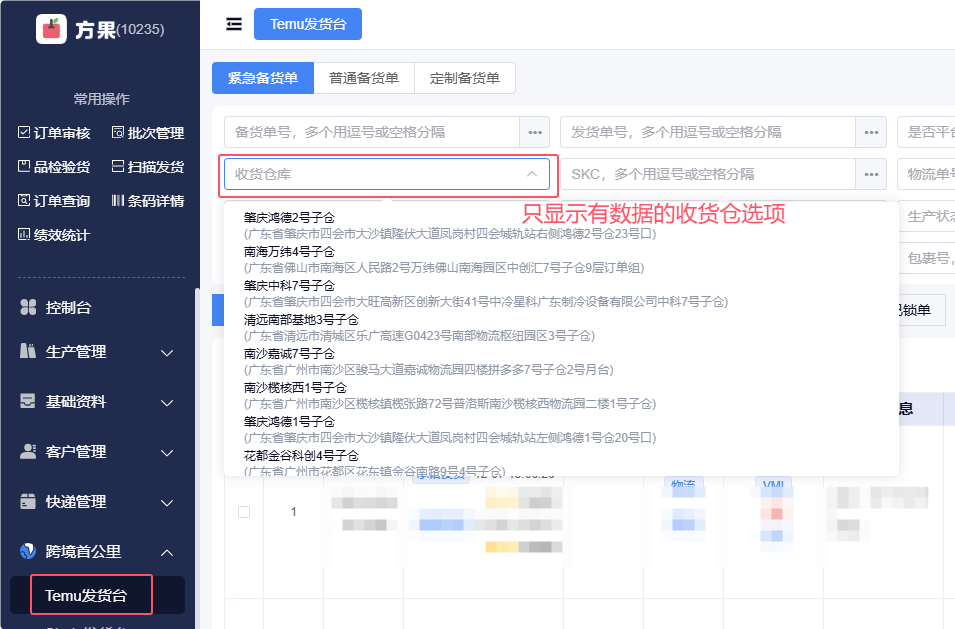The image size is (955, 629).
Task: Open 订单查询 shortcut
Action: click(54, 201)
